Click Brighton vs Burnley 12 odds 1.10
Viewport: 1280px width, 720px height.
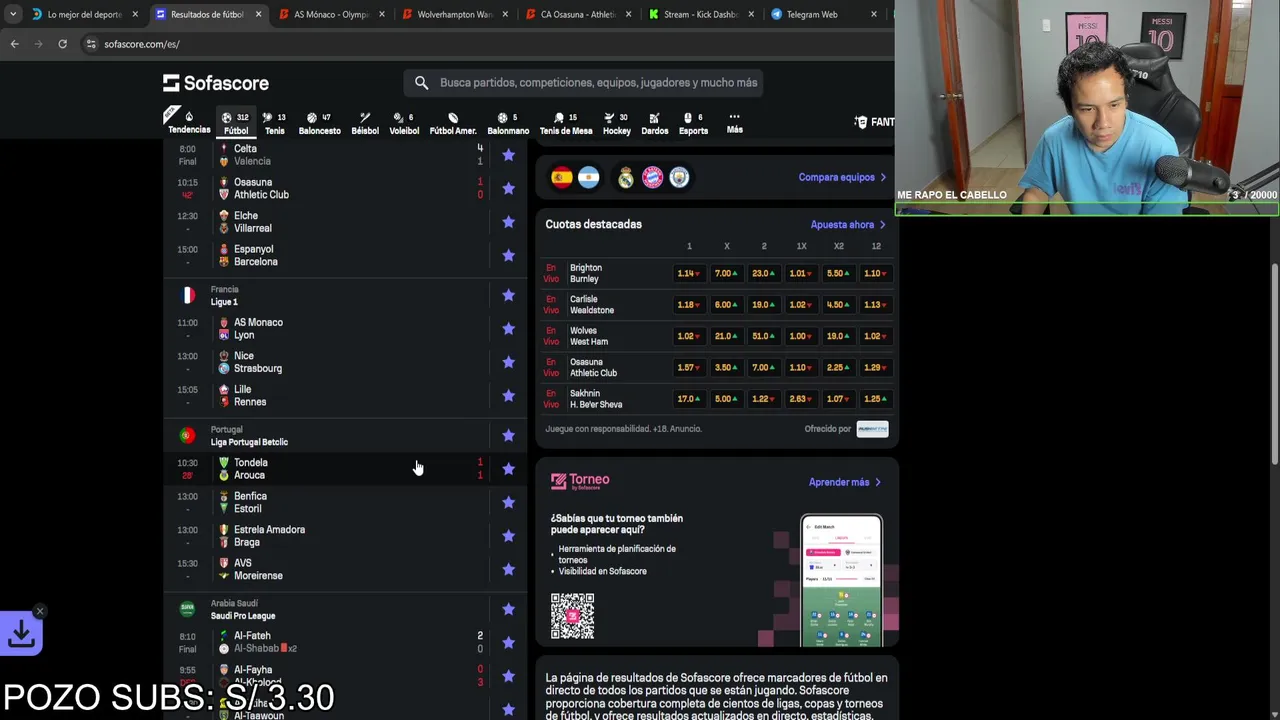[875, 273]
